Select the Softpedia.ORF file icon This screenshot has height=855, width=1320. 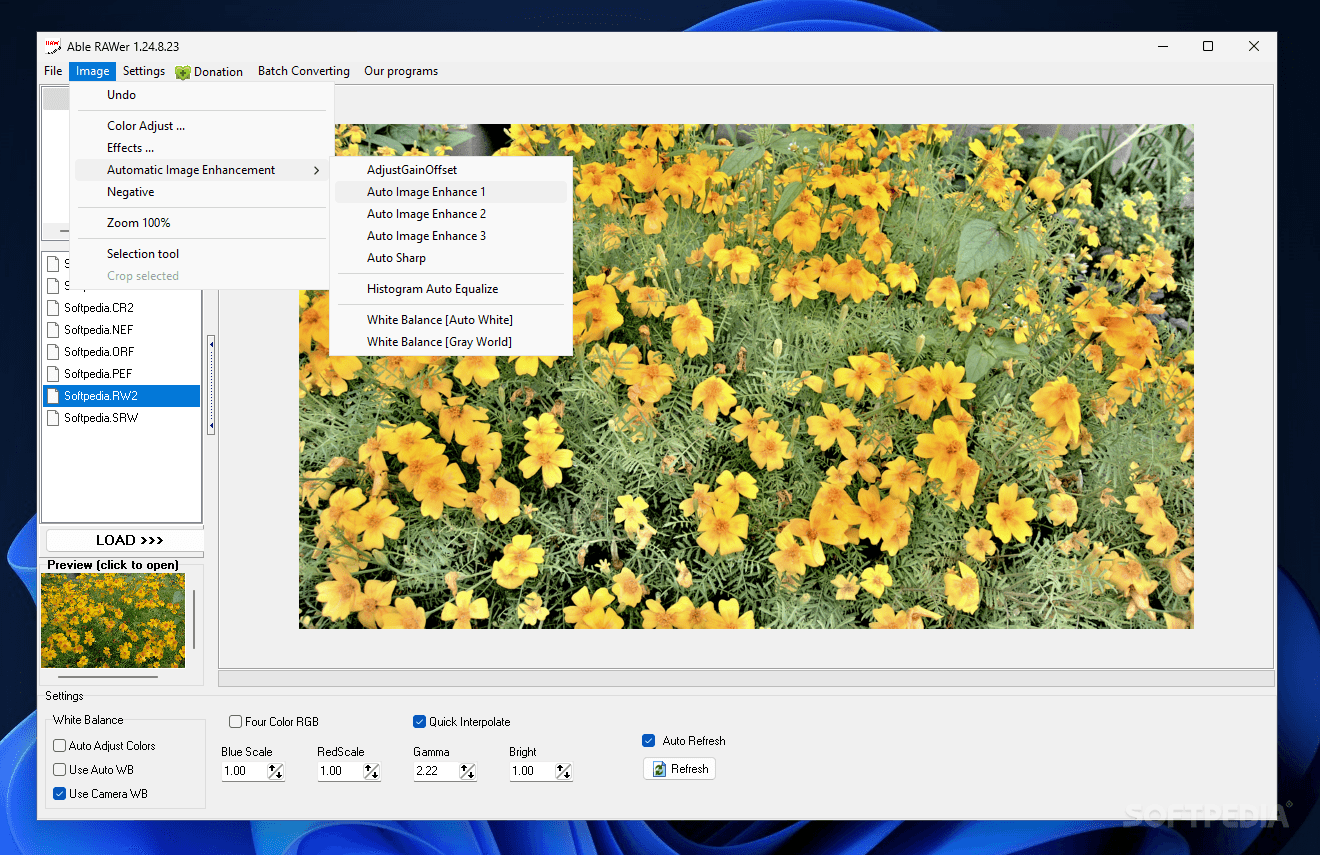tap(53, 352)
